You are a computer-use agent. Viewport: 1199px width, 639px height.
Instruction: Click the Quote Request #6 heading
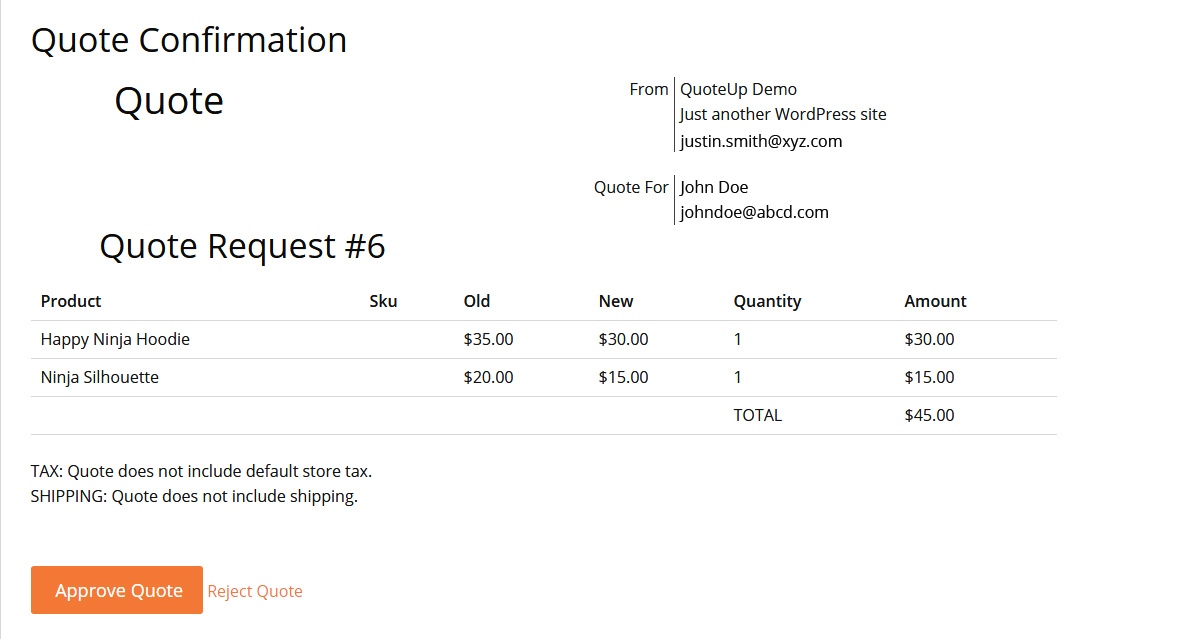242,246
